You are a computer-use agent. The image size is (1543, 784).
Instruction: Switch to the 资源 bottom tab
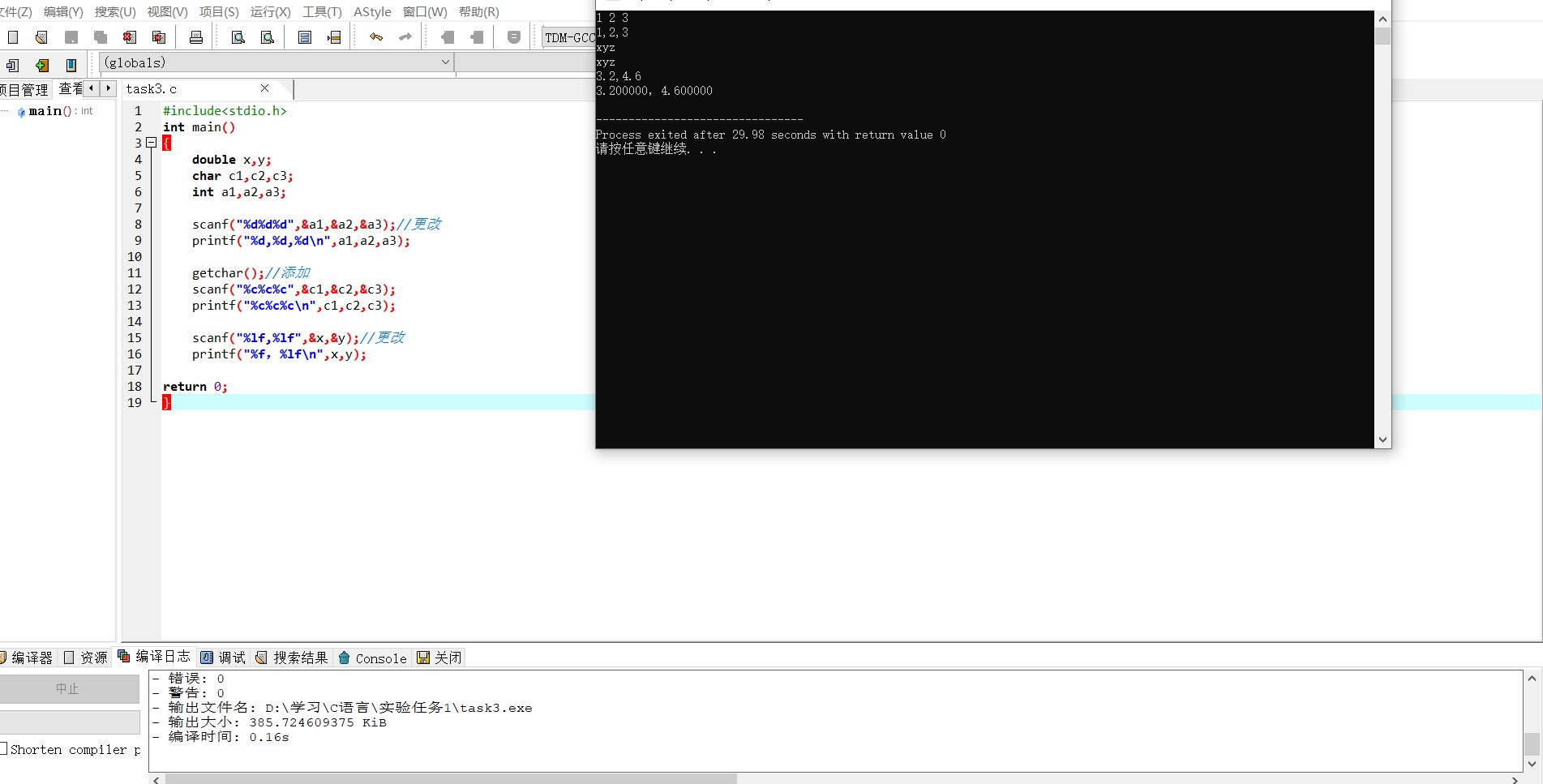pos(86,658)
